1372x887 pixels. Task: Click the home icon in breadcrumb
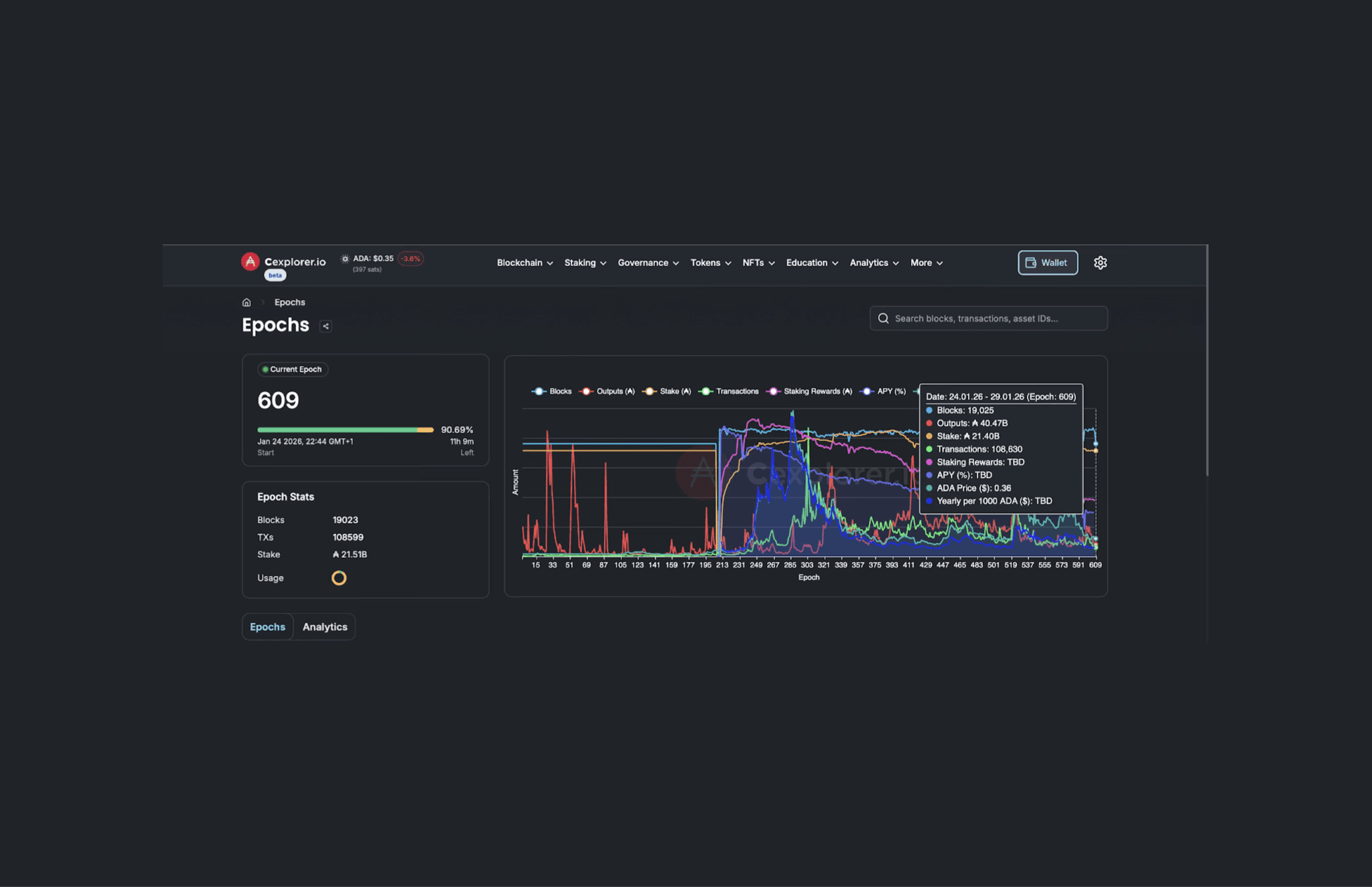(247, 303)
